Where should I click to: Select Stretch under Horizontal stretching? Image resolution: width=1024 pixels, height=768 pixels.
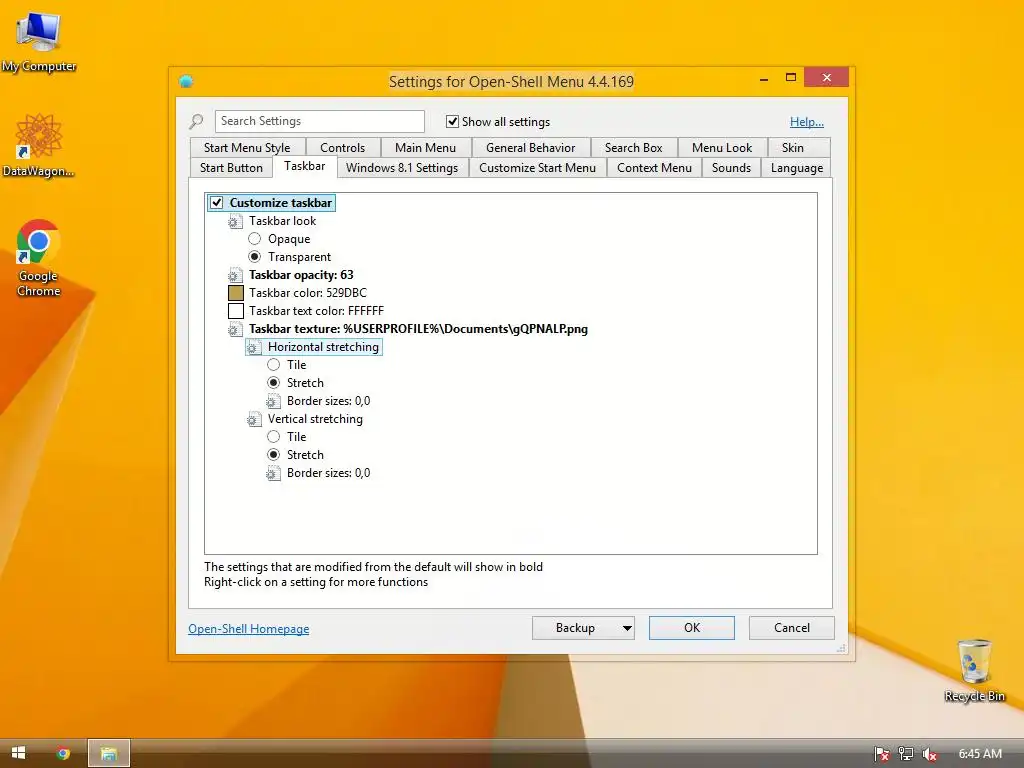click(x=274, y=383)
